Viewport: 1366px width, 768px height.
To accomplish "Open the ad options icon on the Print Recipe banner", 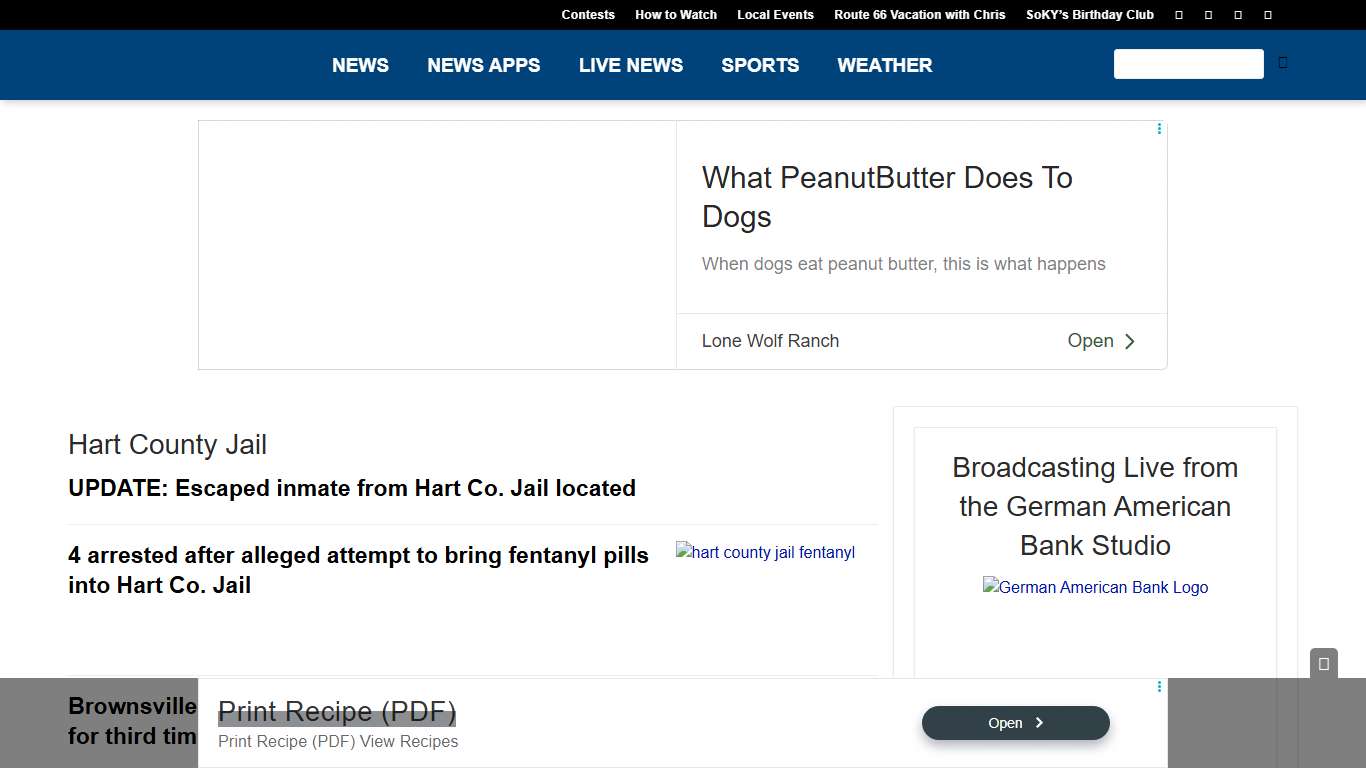I will pyautogui.click(x=1159, y=687).
